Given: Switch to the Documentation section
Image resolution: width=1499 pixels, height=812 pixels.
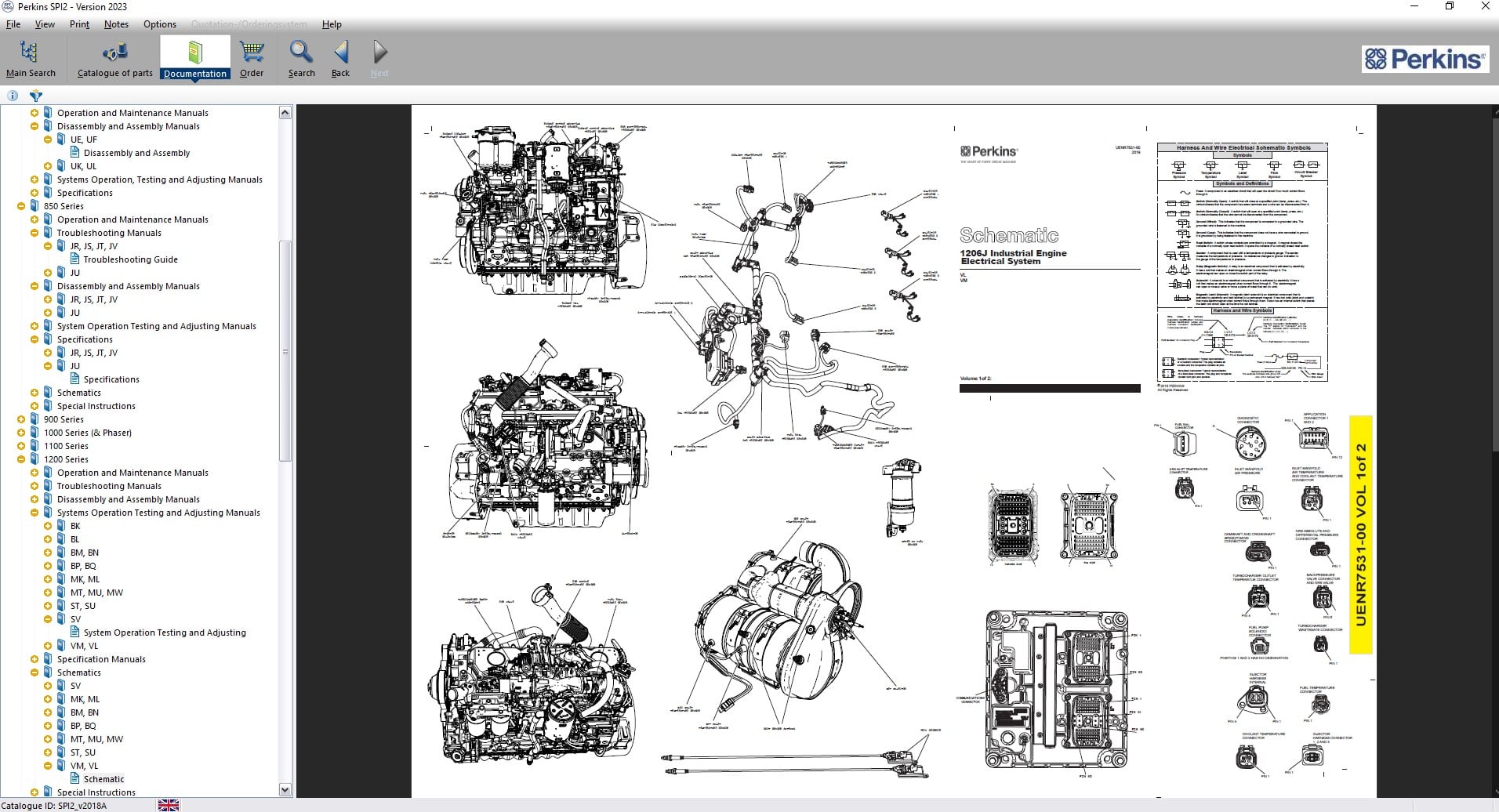Looking at the screenshot, I should click(x=195, y=59).
